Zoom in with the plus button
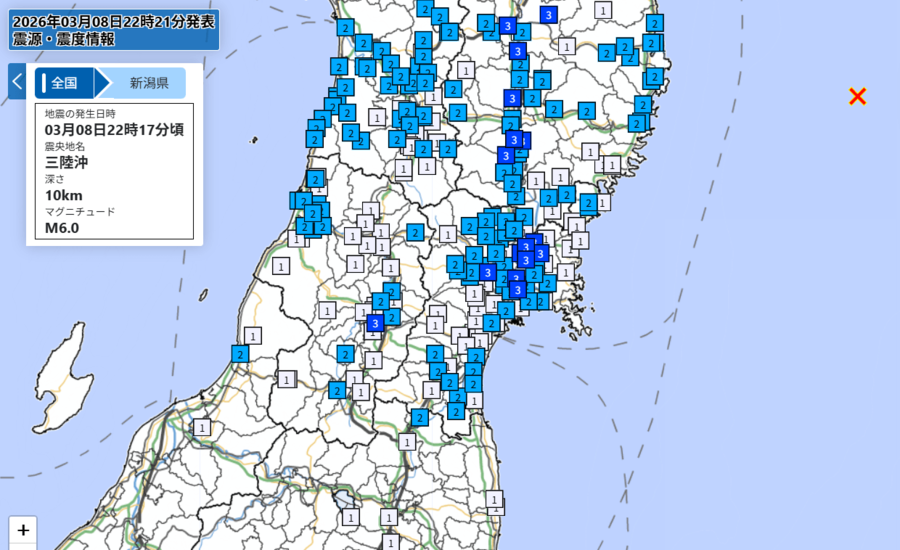This screenshot has width=900, height=550. (23, 530)
